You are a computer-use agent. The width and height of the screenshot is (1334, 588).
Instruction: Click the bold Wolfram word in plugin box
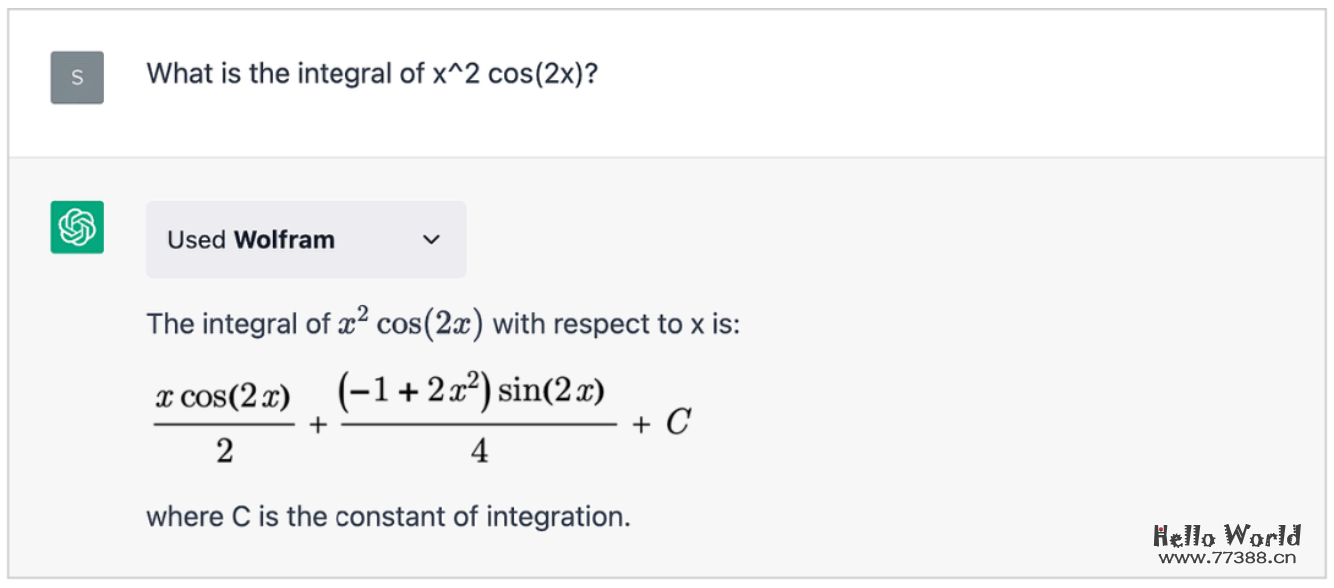tap(284, 240)
